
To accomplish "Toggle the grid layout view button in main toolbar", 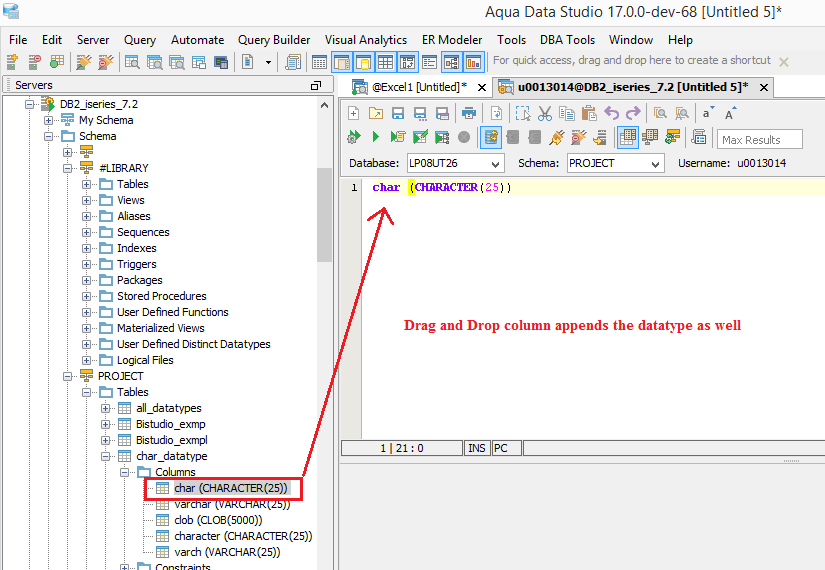I will click(385, 62).
